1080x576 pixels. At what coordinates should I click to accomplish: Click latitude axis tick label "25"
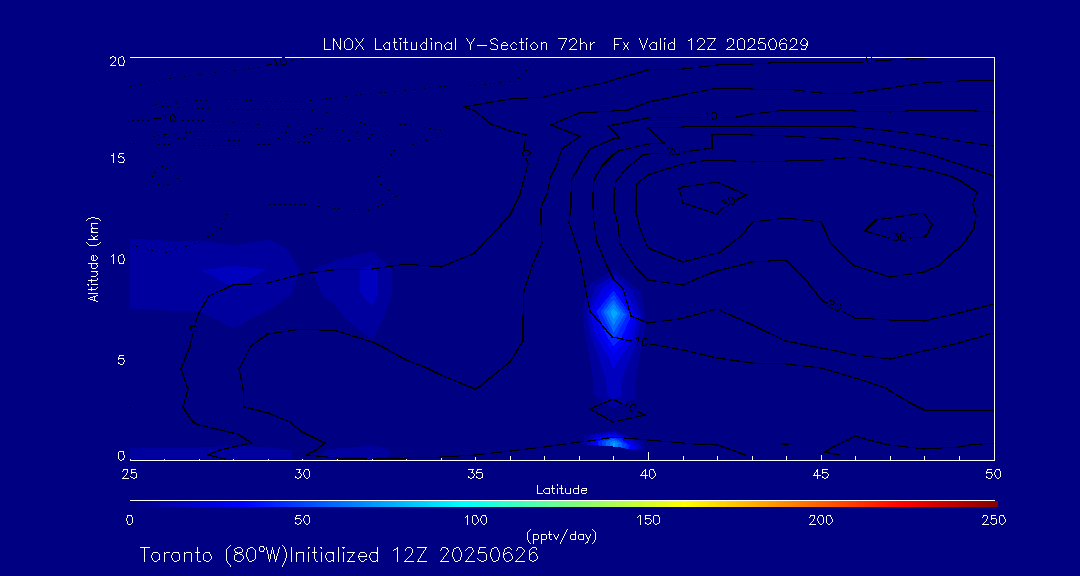(x=129, y=473)
